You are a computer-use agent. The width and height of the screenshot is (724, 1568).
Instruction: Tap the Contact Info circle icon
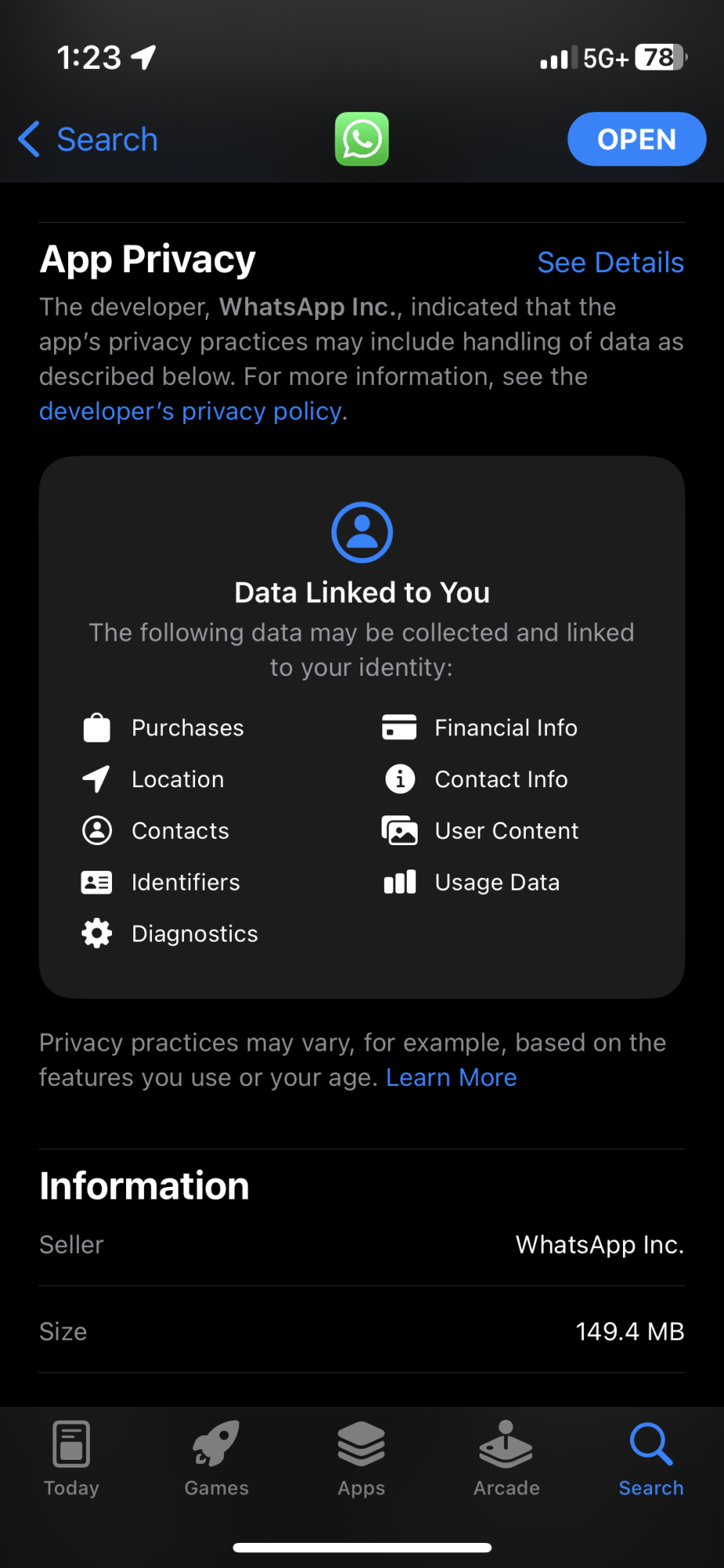400,779
